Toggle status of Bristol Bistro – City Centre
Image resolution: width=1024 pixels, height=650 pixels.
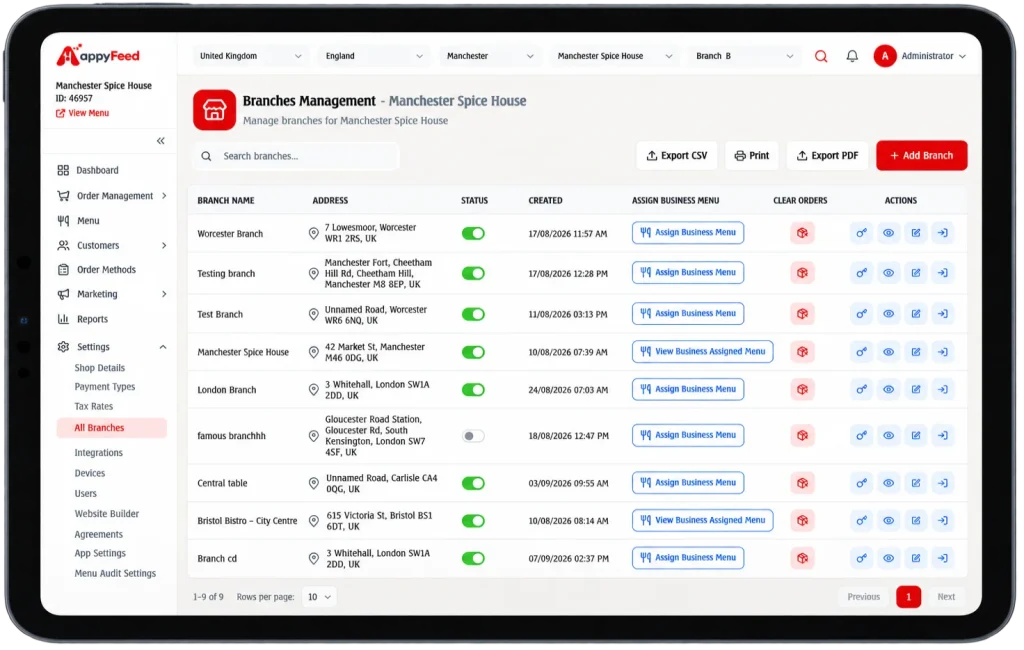(473, 521)
